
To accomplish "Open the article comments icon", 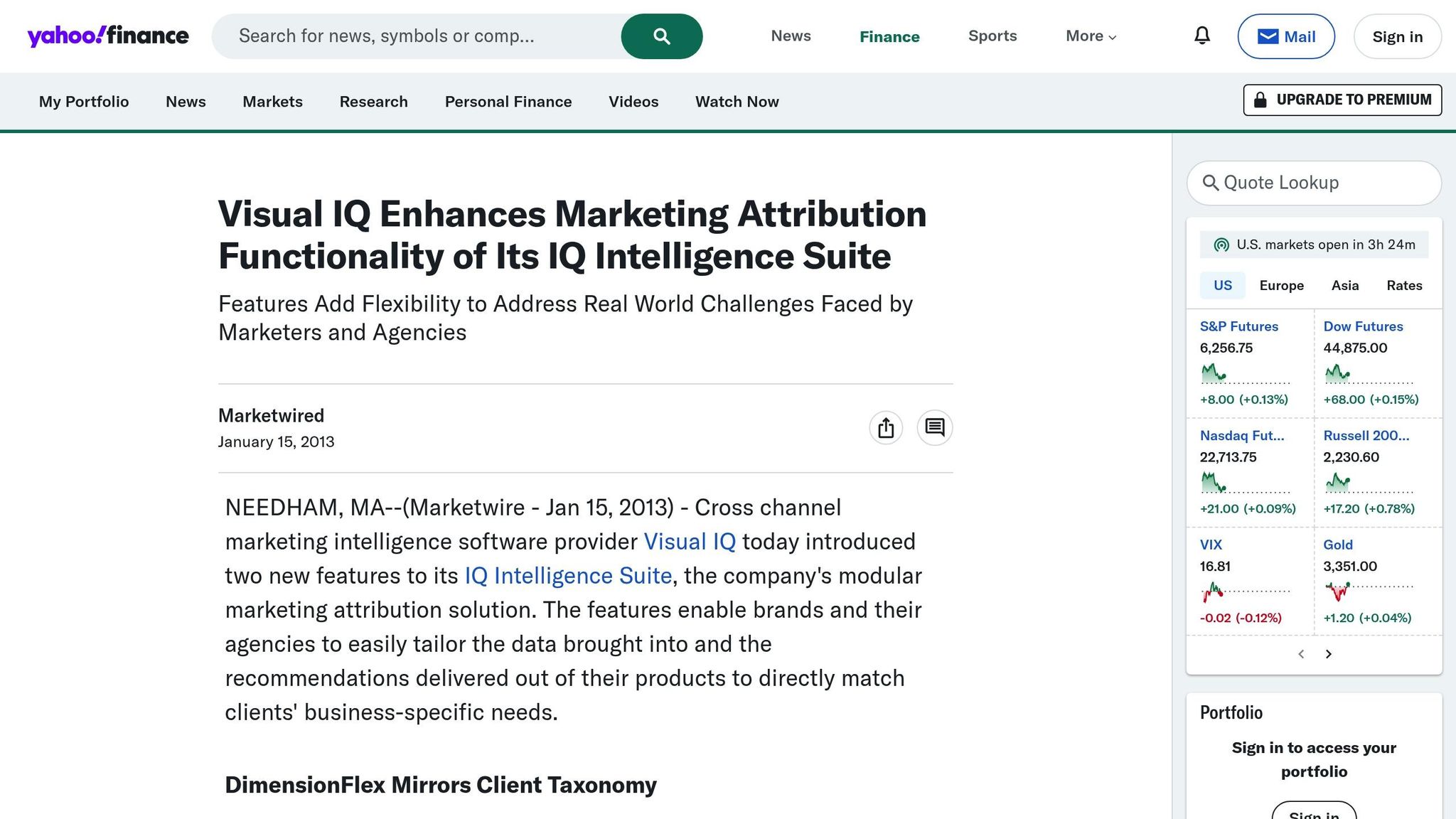I will point(935,428).
